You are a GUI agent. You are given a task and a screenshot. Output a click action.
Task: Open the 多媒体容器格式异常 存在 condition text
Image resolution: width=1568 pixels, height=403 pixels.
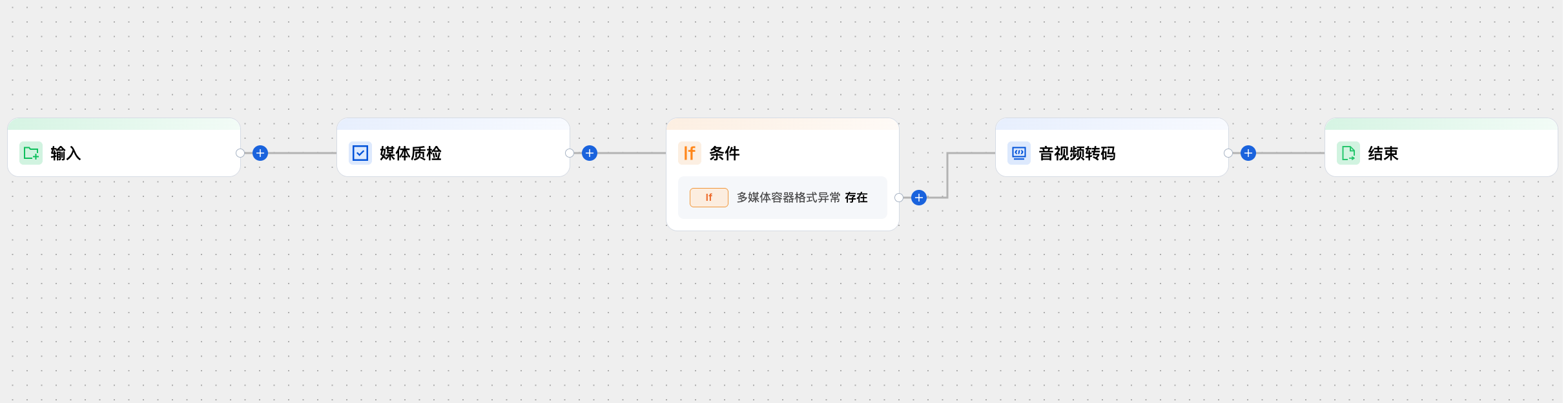[802, 198]
